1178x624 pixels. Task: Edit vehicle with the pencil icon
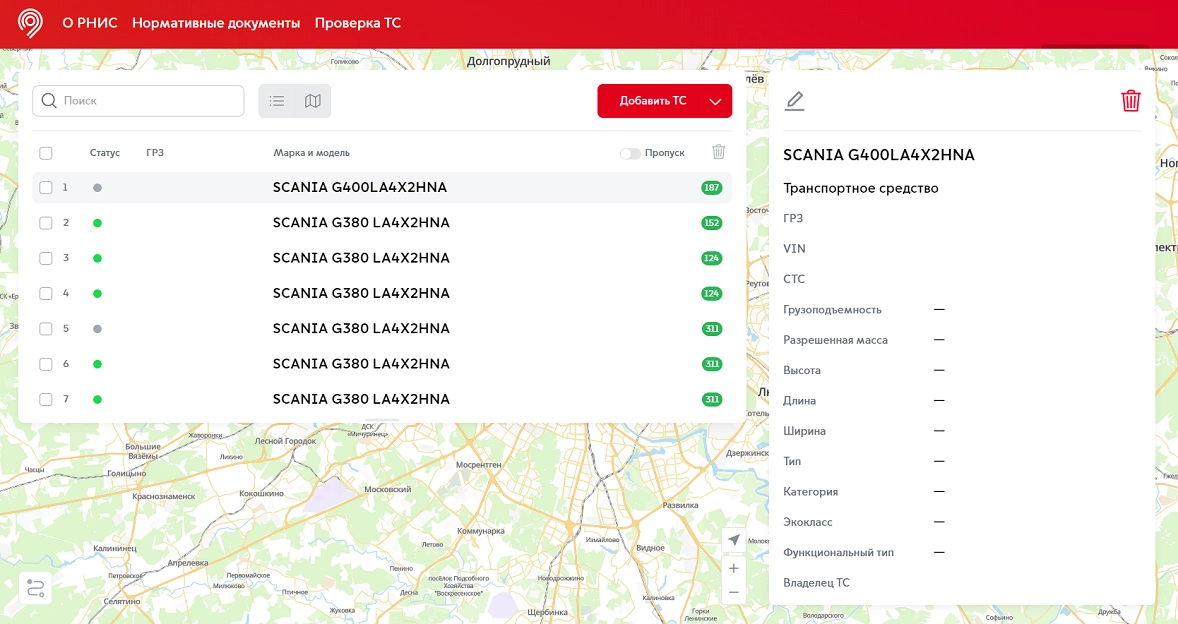(x=794, y=101)
